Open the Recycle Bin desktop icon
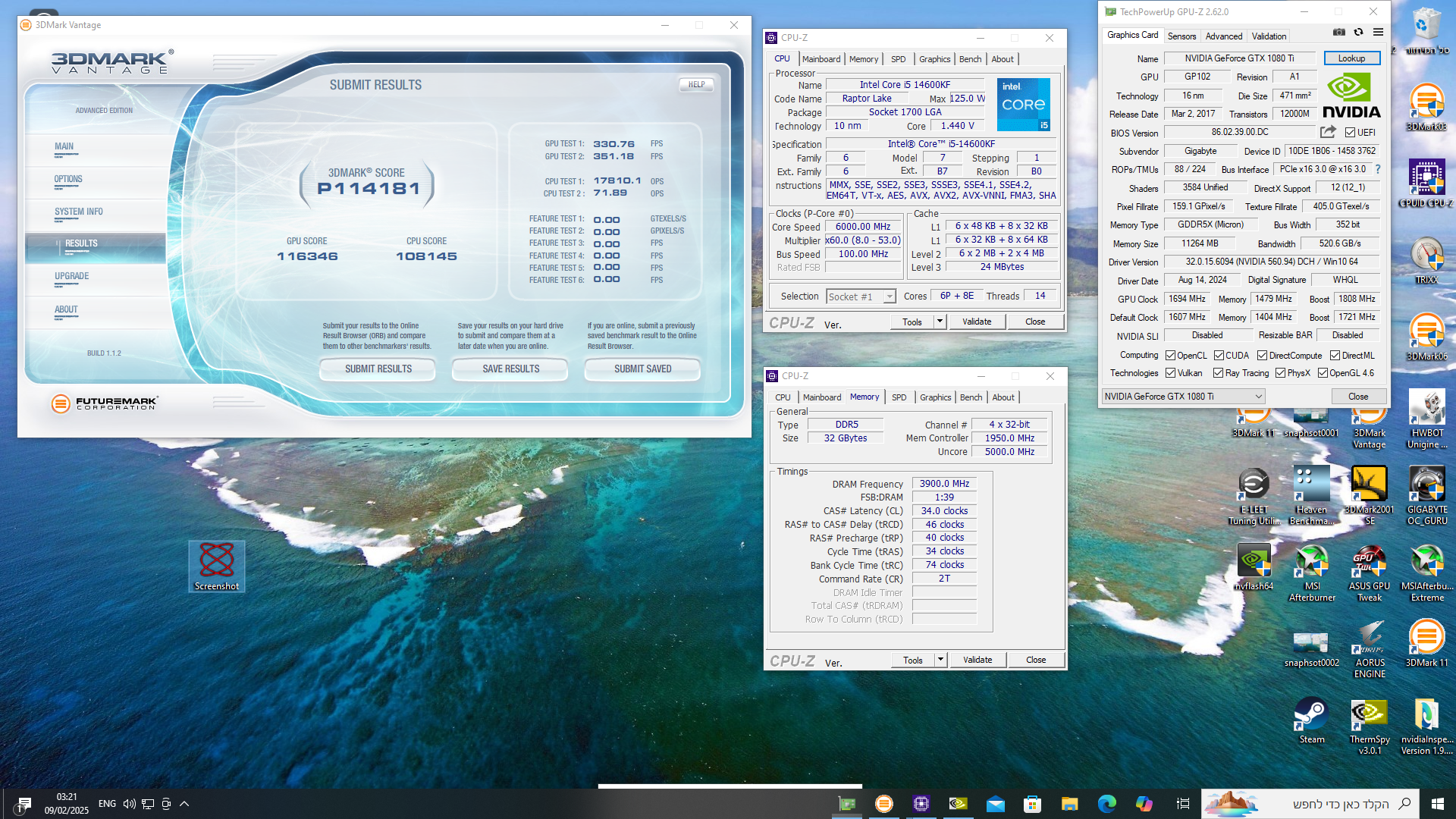This screenshot has height=819, width=1456. [1427, 30]
